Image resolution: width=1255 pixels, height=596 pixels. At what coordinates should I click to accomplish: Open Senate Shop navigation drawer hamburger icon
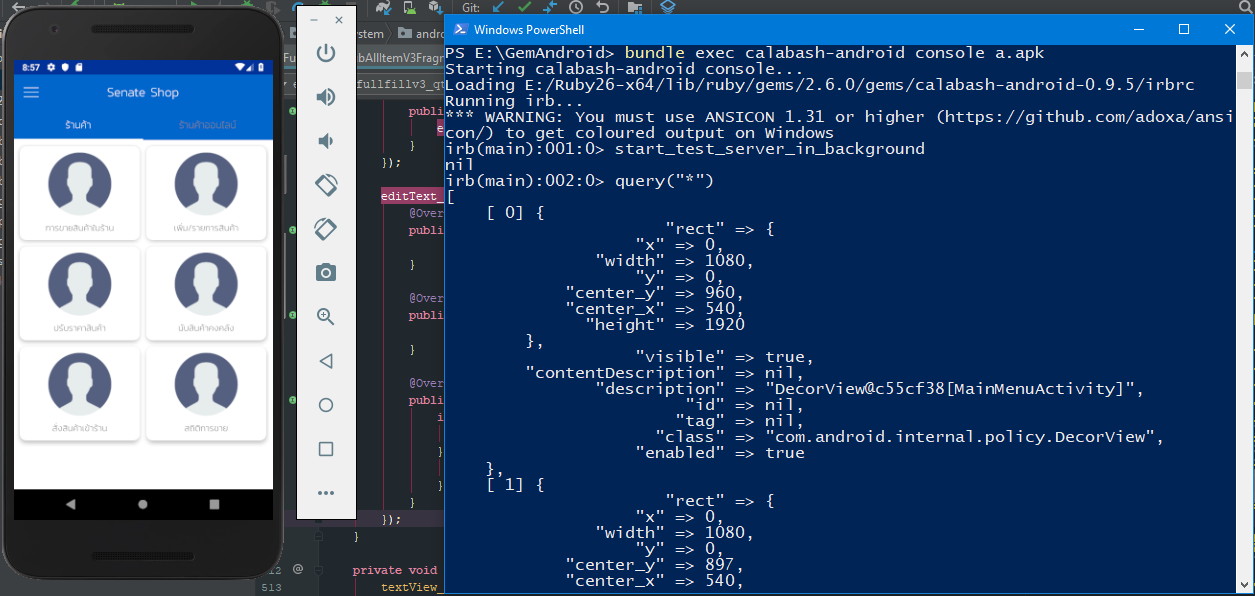click(31, 92)
